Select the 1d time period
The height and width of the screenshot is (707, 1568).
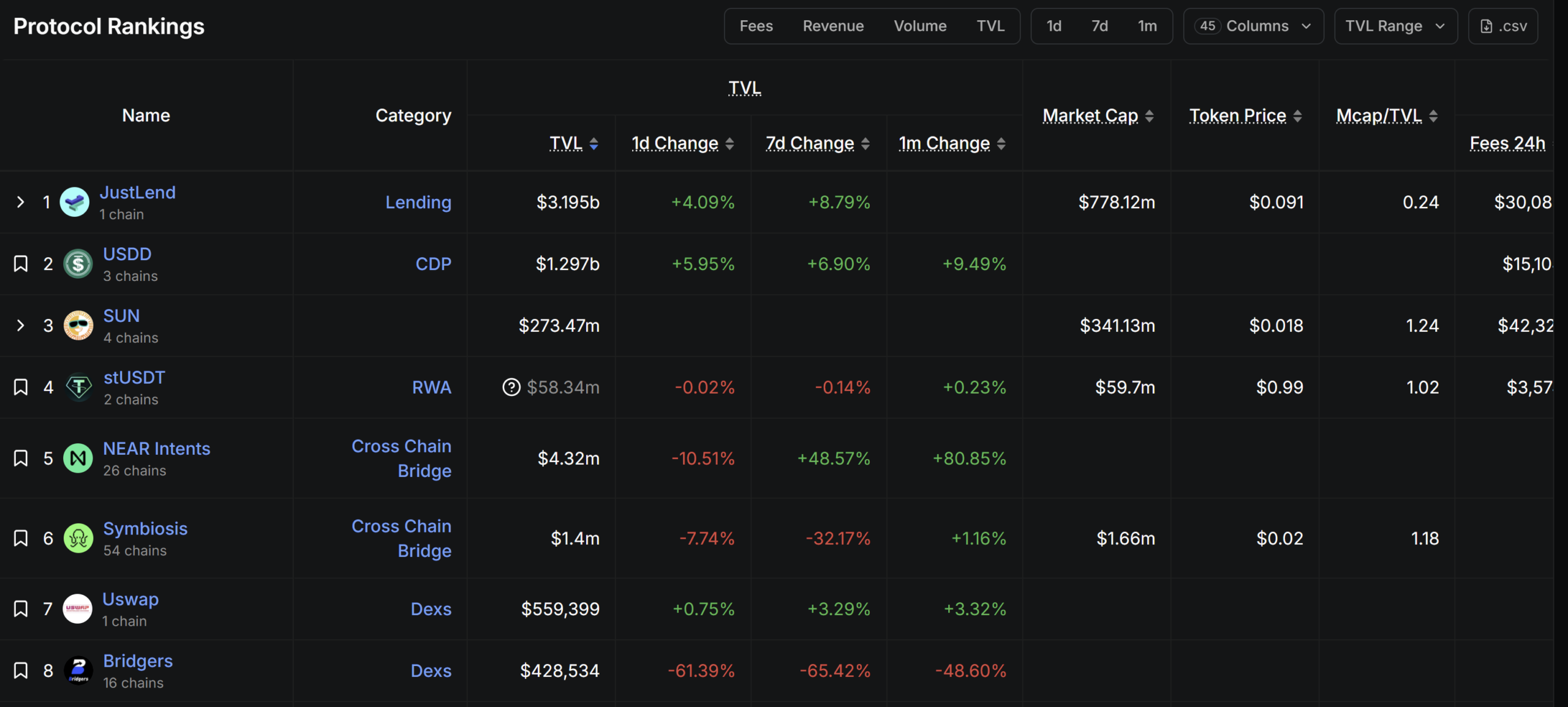(1054, 26)
